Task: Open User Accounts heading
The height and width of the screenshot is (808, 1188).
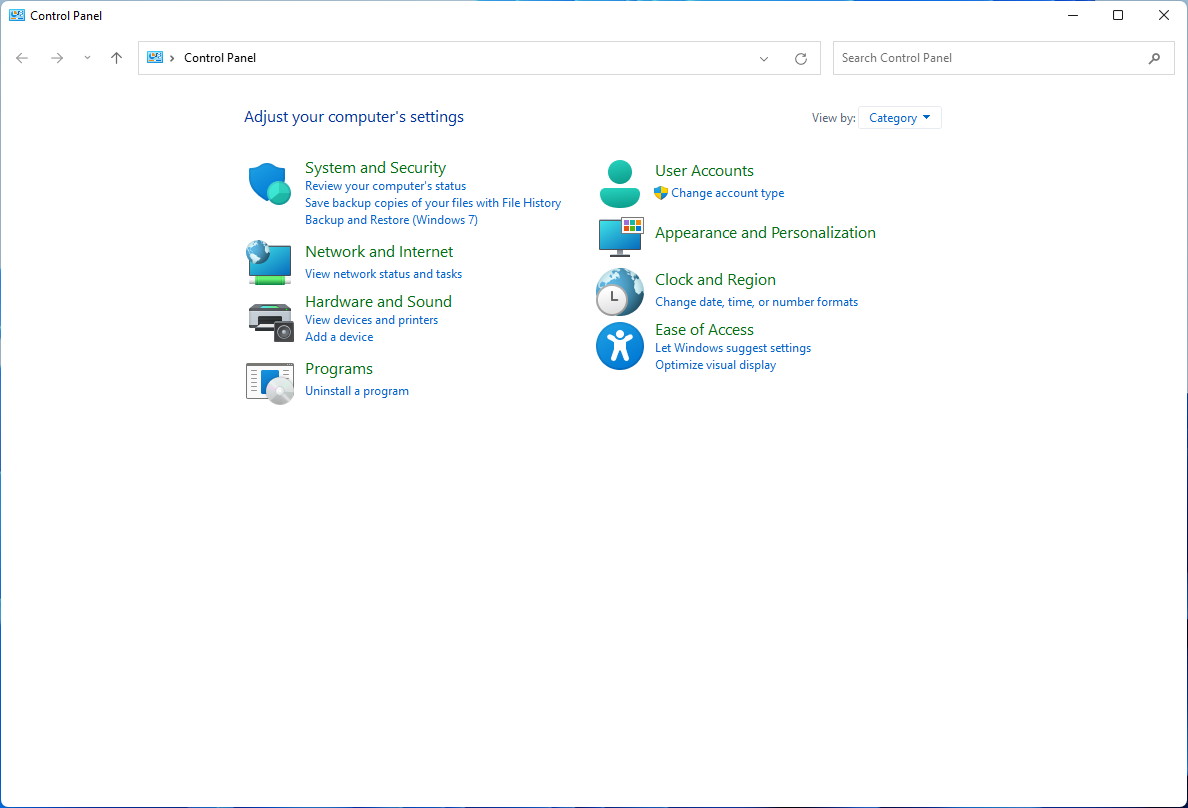Action: (704, 171)
